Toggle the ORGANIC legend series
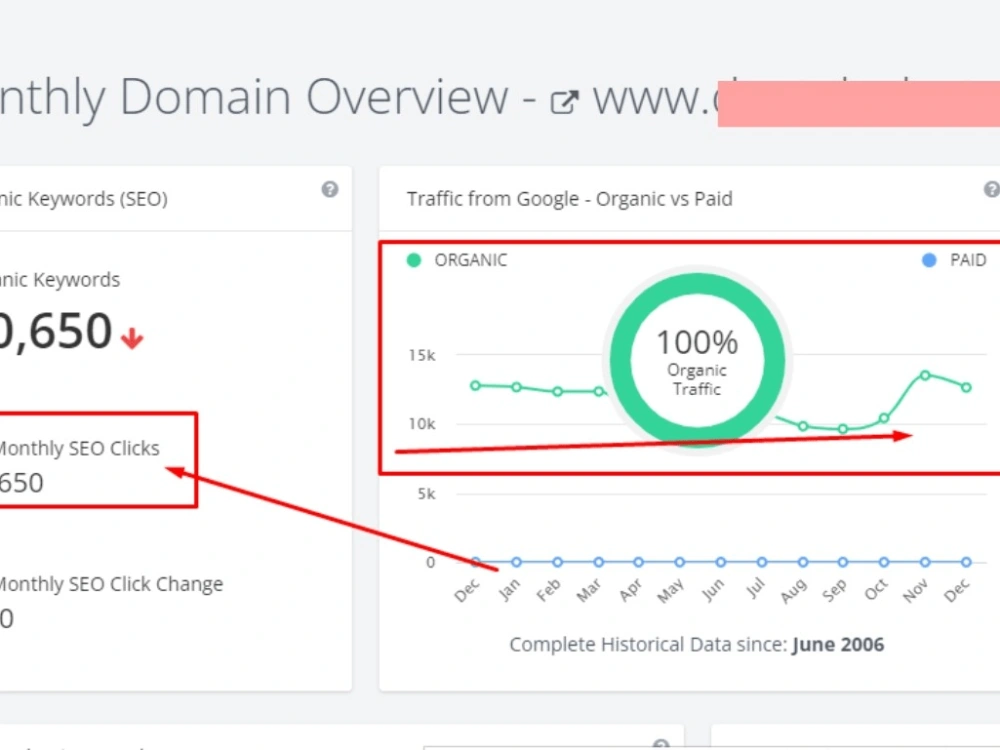 pos(457,260)
